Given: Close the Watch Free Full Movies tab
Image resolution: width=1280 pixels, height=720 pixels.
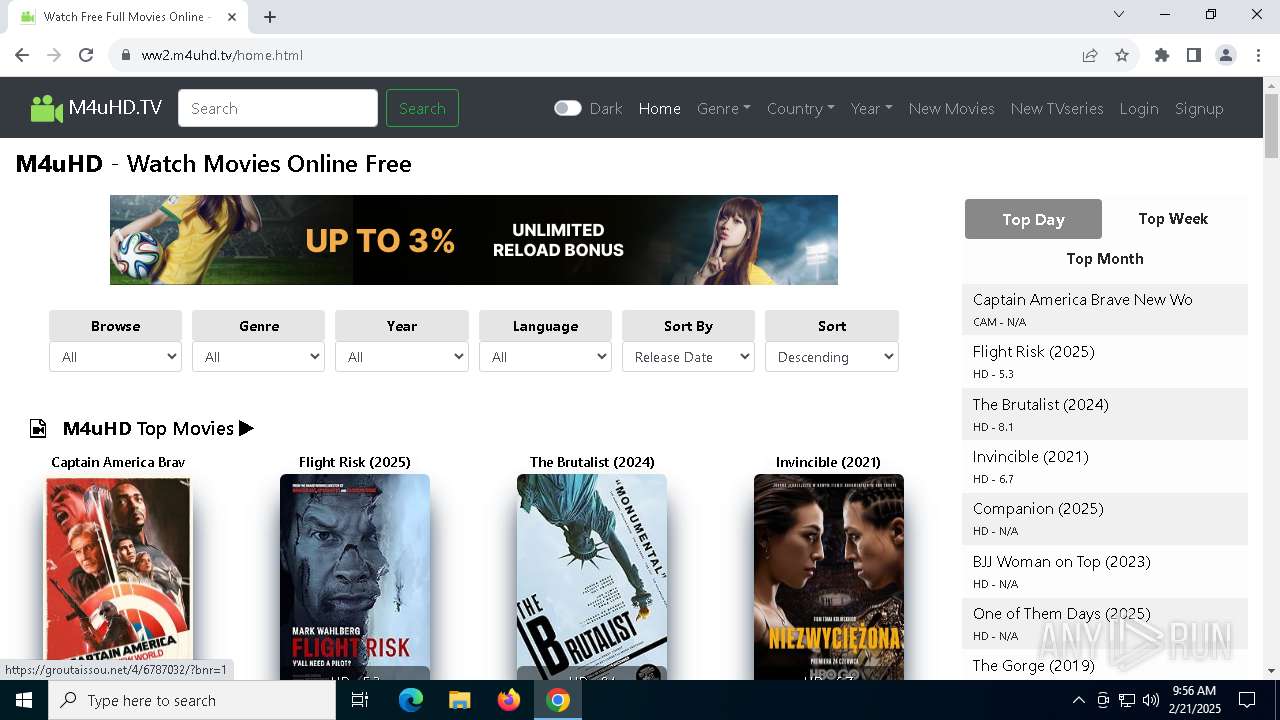Looking at the screenshot, I should pyautogui.click(x=232, y=17).
